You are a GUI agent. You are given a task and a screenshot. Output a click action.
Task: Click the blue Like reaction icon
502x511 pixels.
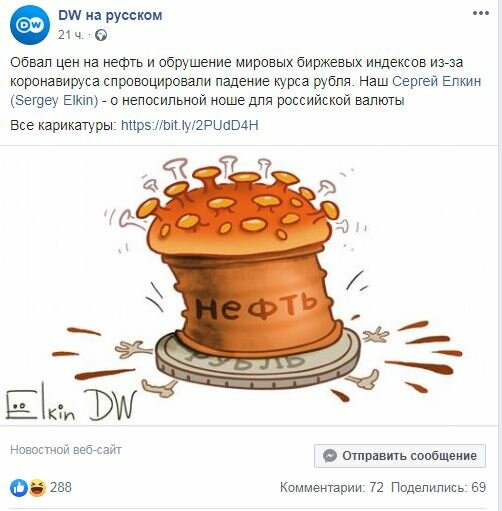tap(19, 488)
